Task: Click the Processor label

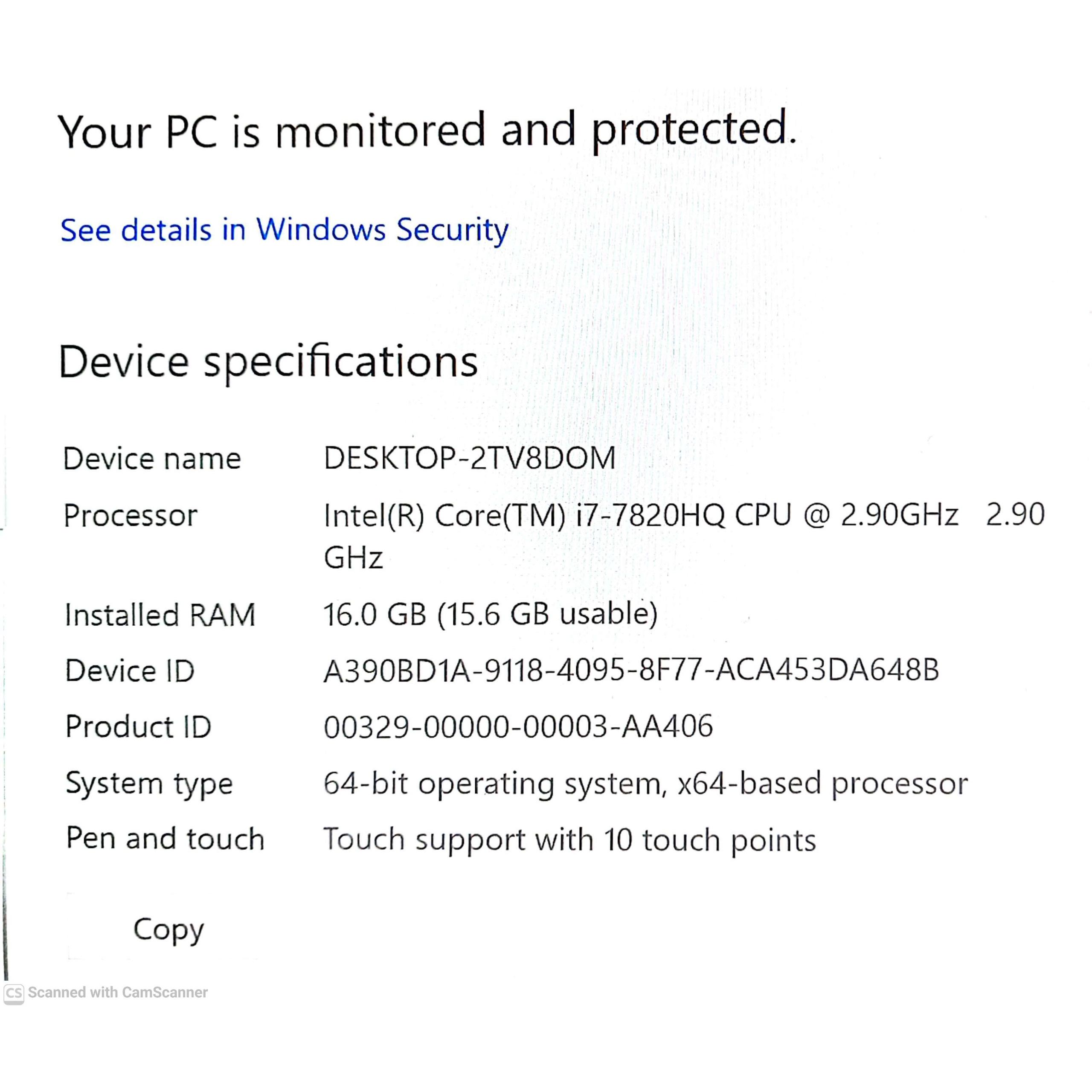Action: [x=131, y=515]
